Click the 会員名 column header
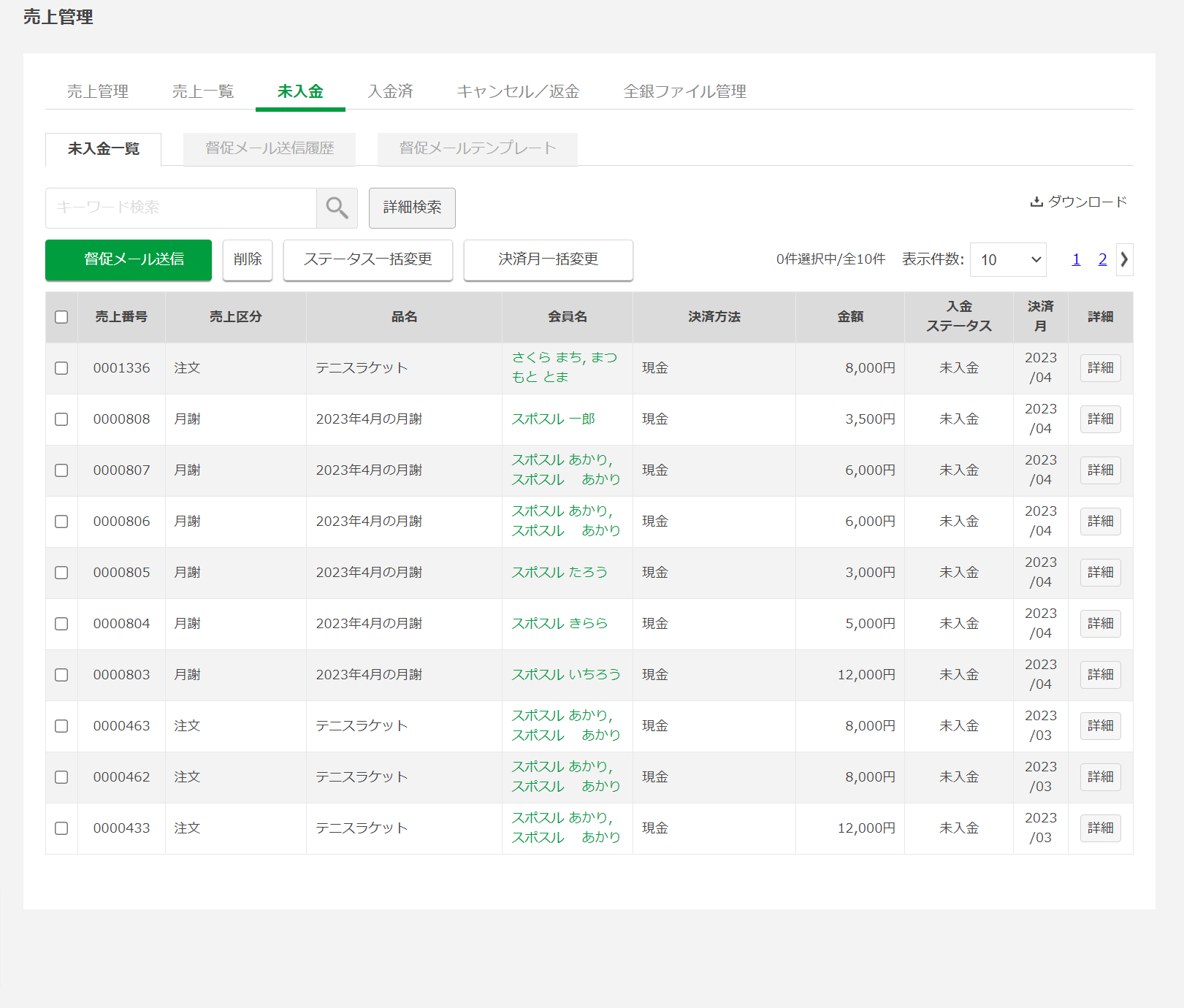Image resolution: width=1184 pixels, height=1008 pixels. click(568, 317)
